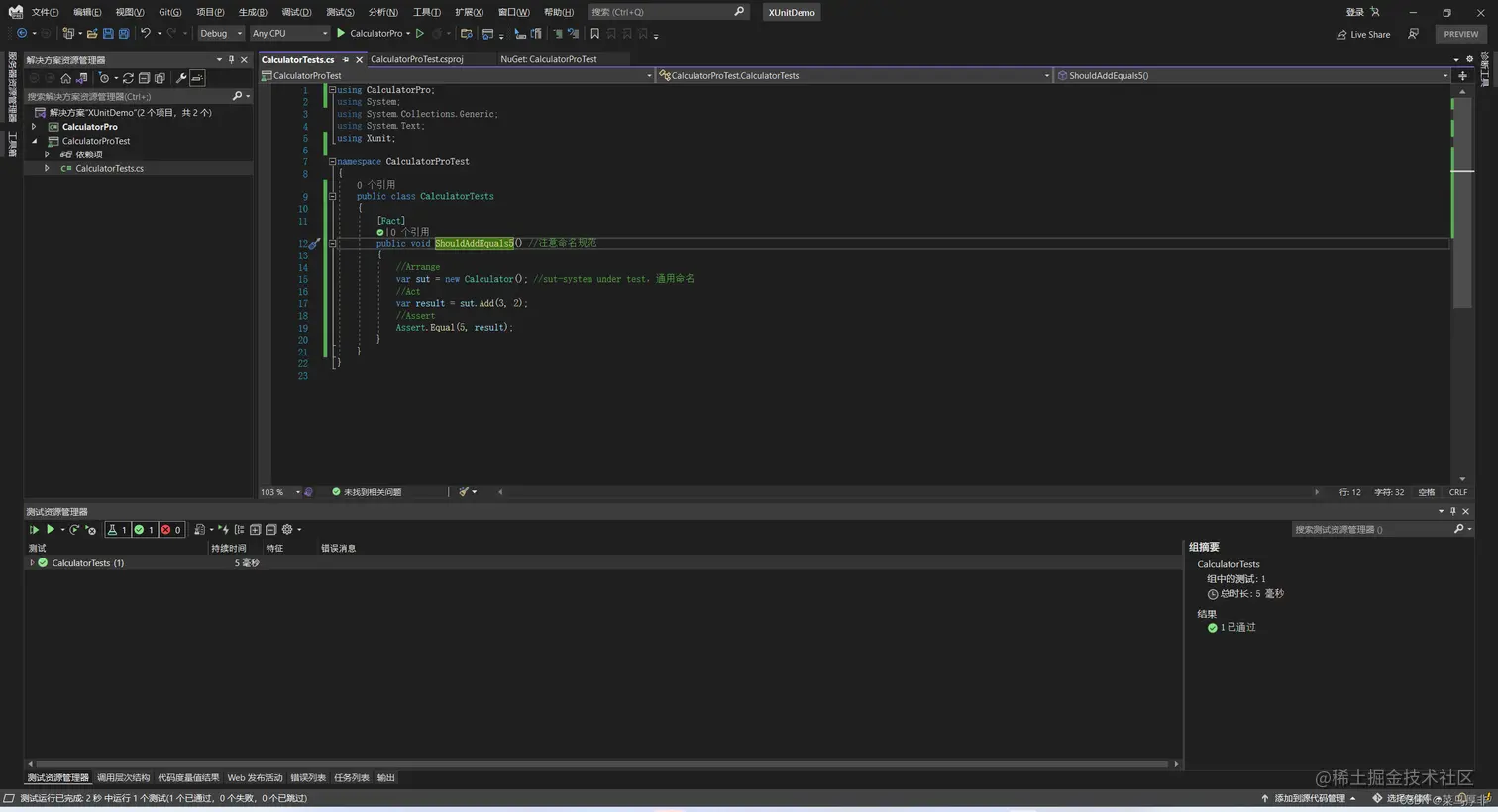Open 文件(F) menu

(45, 12)
